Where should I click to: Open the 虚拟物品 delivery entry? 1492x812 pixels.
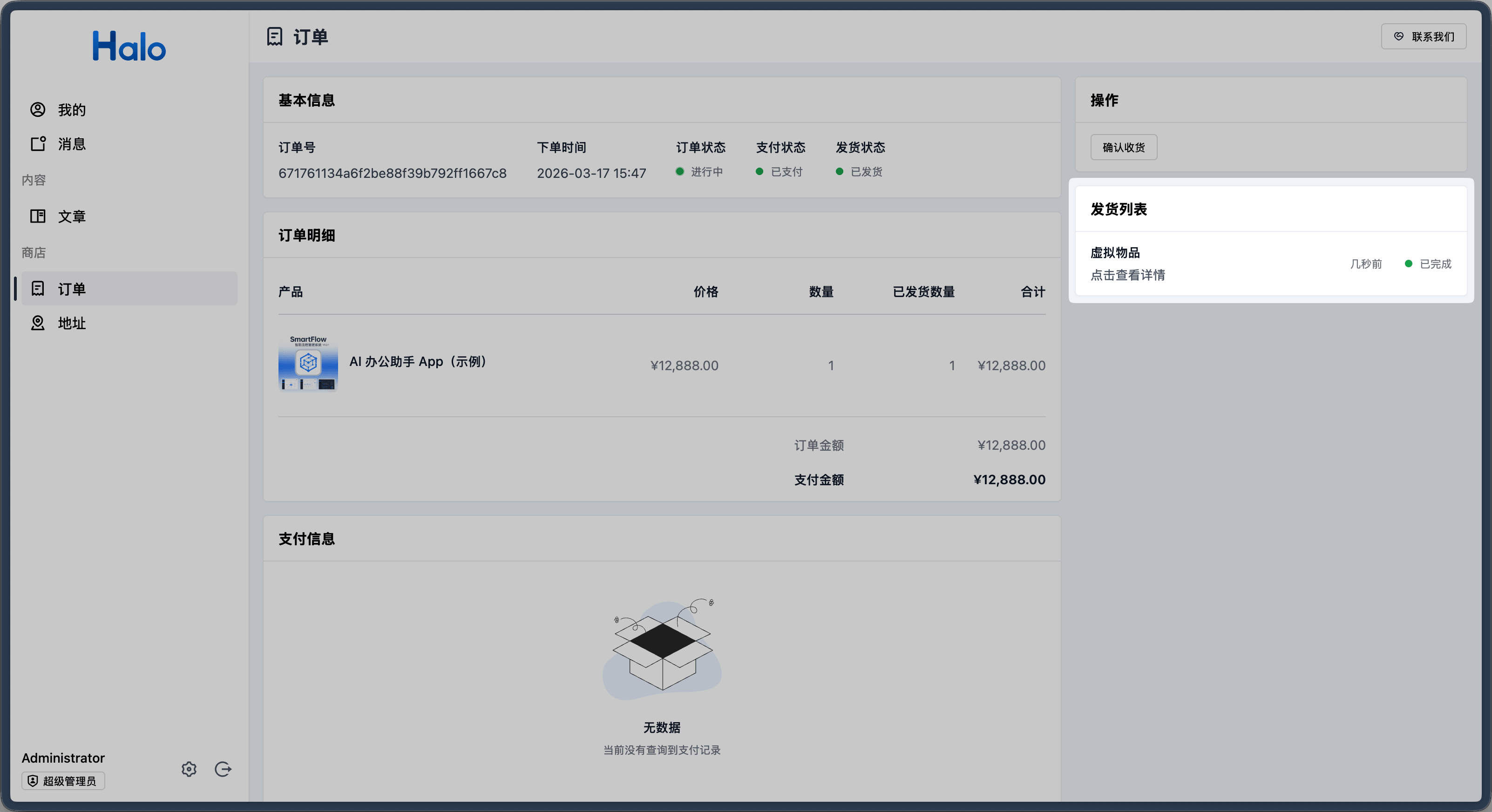point(1115,252)
